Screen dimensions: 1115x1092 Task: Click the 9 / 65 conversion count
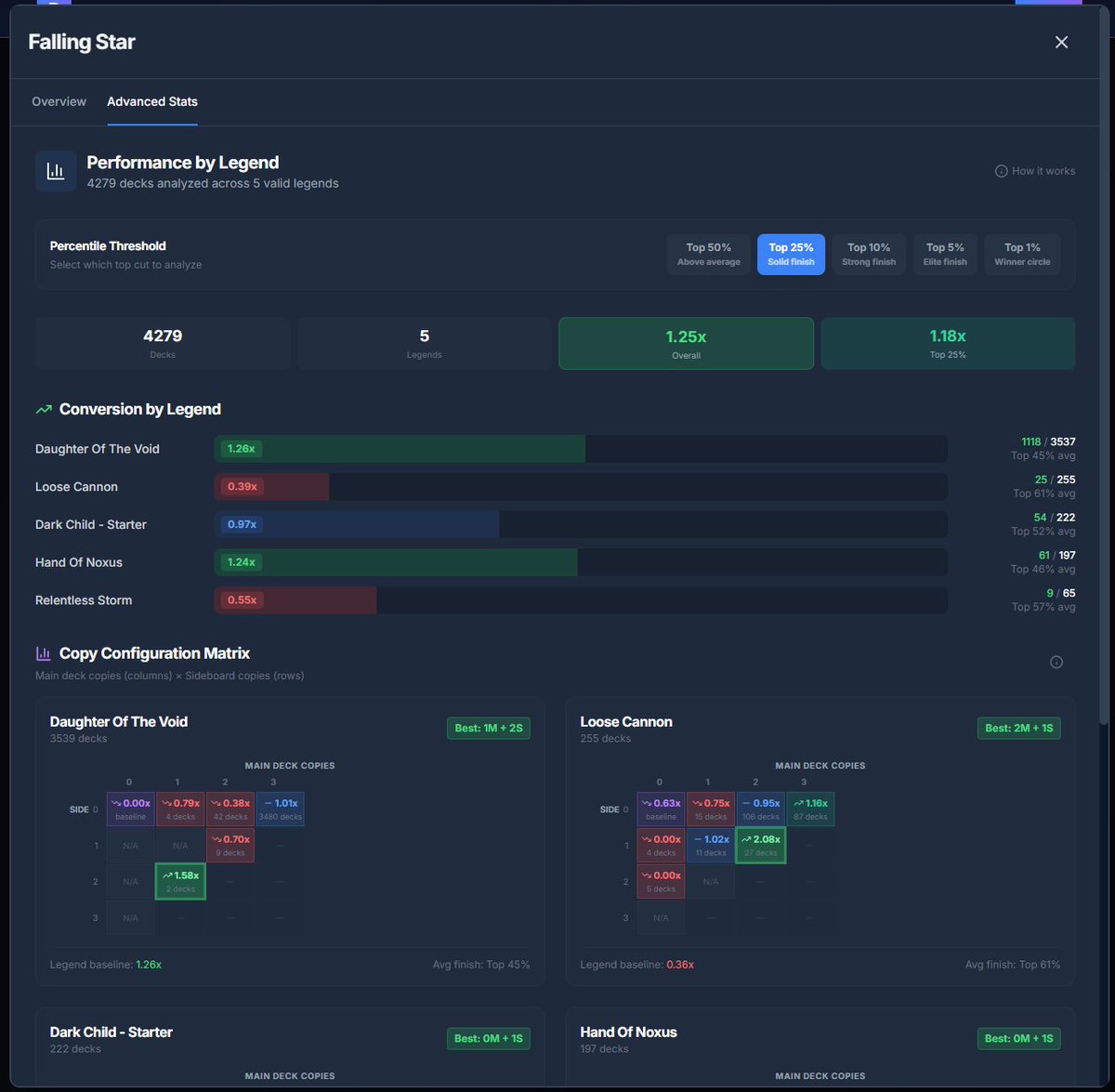point(1061,593)
